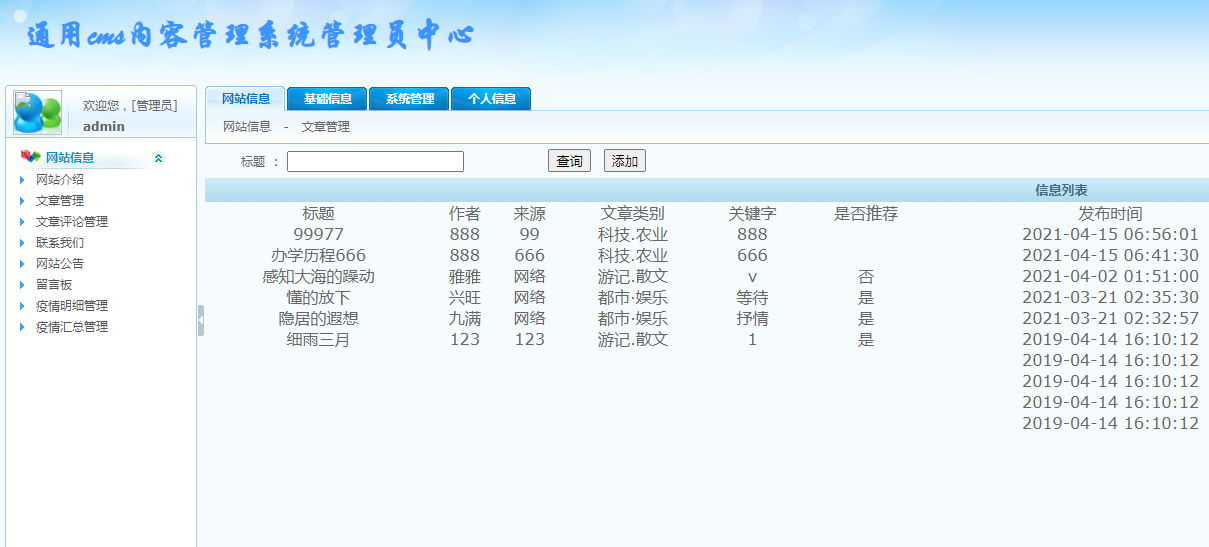Click publish time 2021-04-02 01:51:00
Viewport: 1209px width, 547px height.
(x=1110, y=277)
